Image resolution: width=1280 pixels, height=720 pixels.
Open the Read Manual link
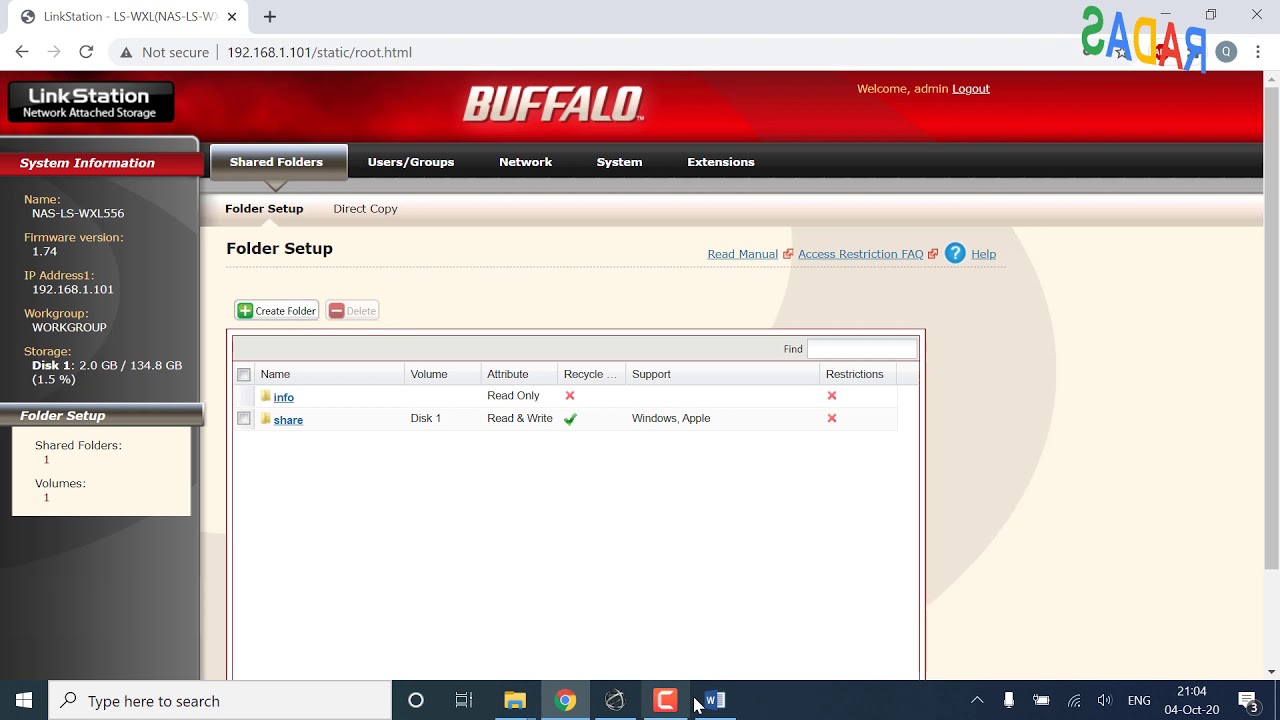coord(742,254)
